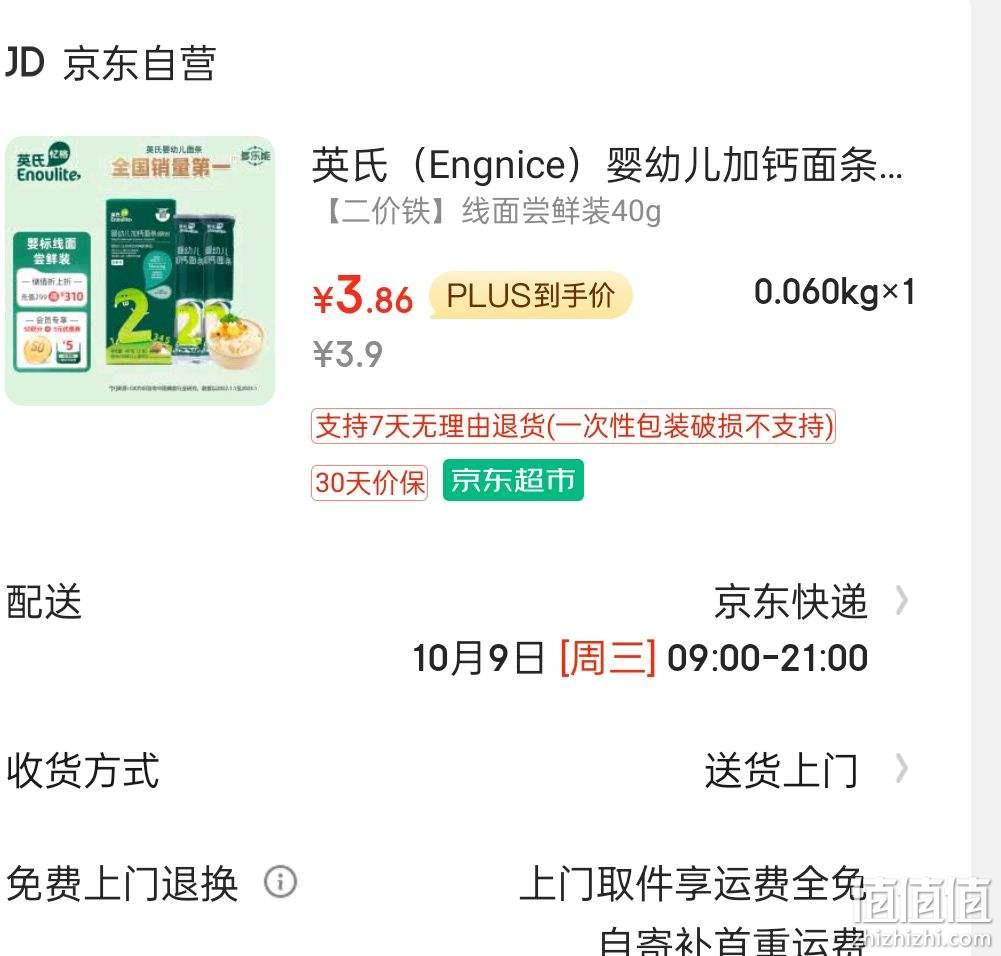Tap the green 京东超市 badge

[513, 480]
